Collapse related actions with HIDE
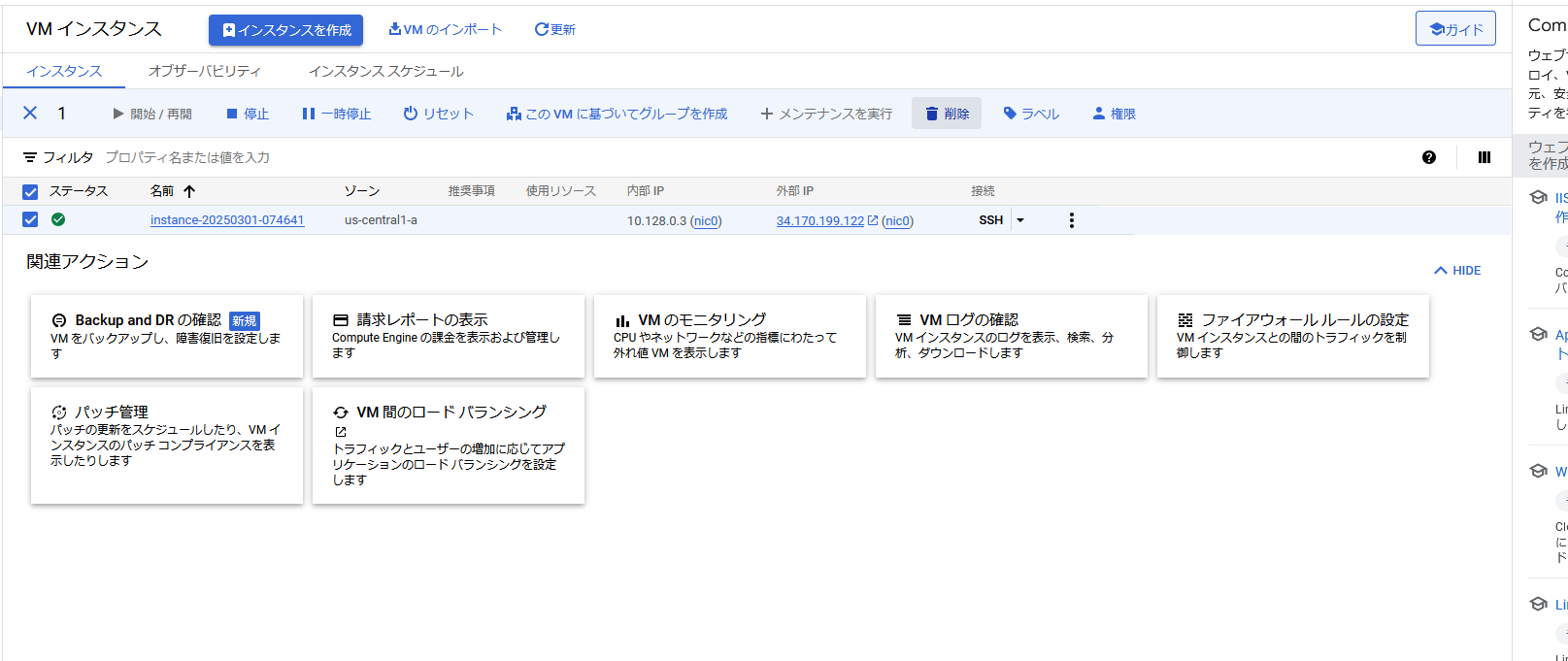 pyautogui.click(x=1457, y=271)
